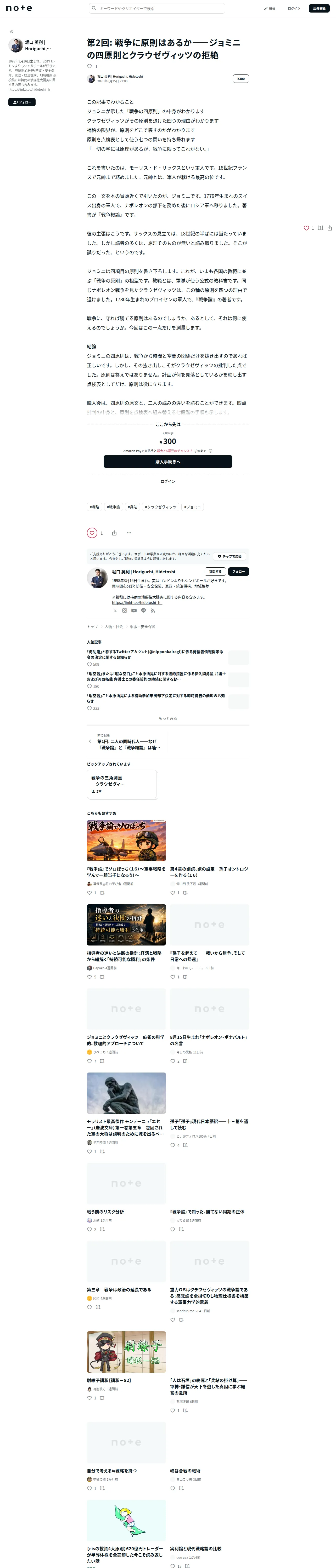336x1568 pixels.
Task: Click the floating heart icon beside the article
Action: 306,228
